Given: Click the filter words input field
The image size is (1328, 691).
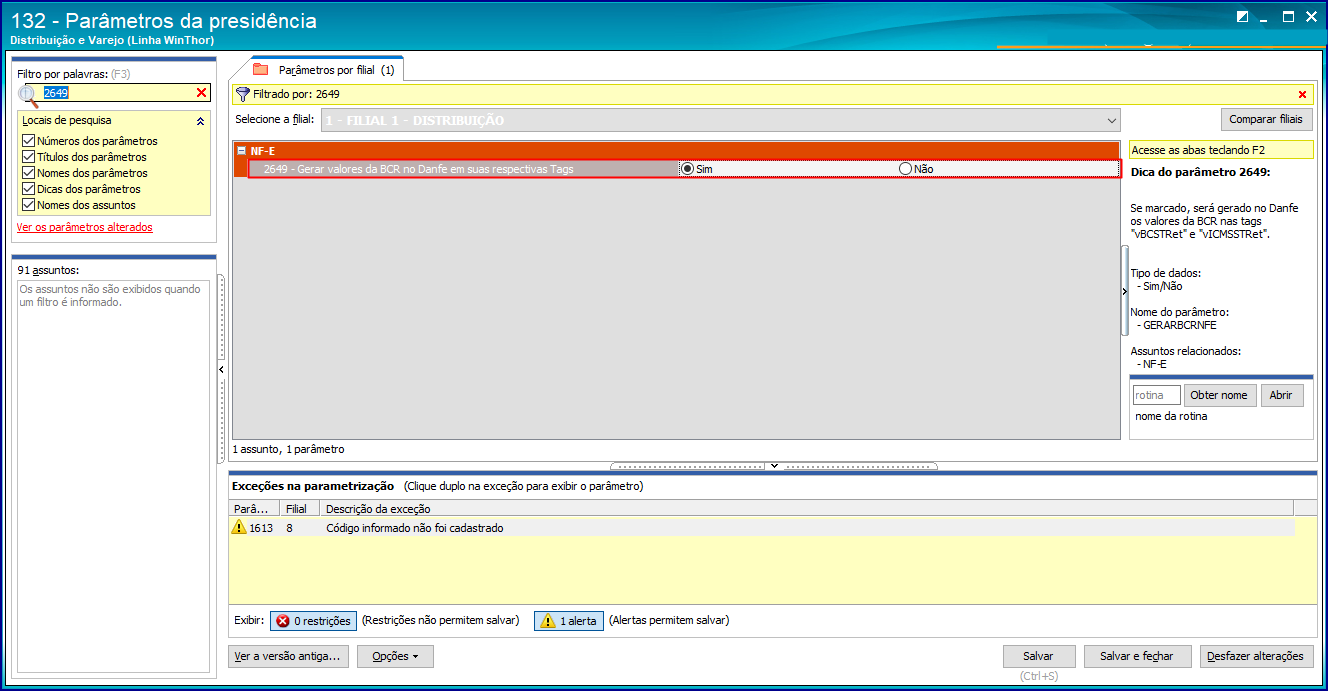Looking at the screenshot, I should (x=116, y=93).
